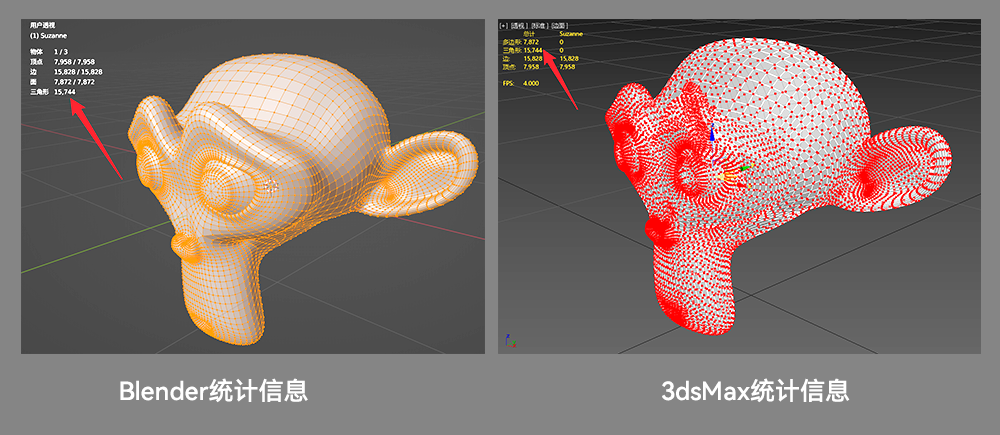Screen dimensions: 1000x435
Task: Click the 物体 1 / 3 statistic
Action: tap(49, 52)
